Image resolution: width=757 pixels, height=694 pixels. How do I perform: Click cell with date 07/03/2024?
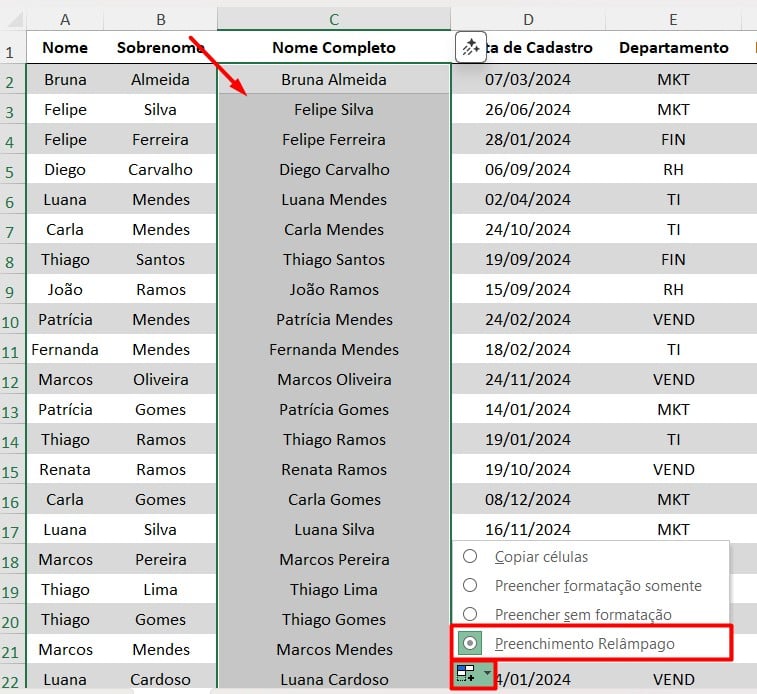tap(527, 80)
